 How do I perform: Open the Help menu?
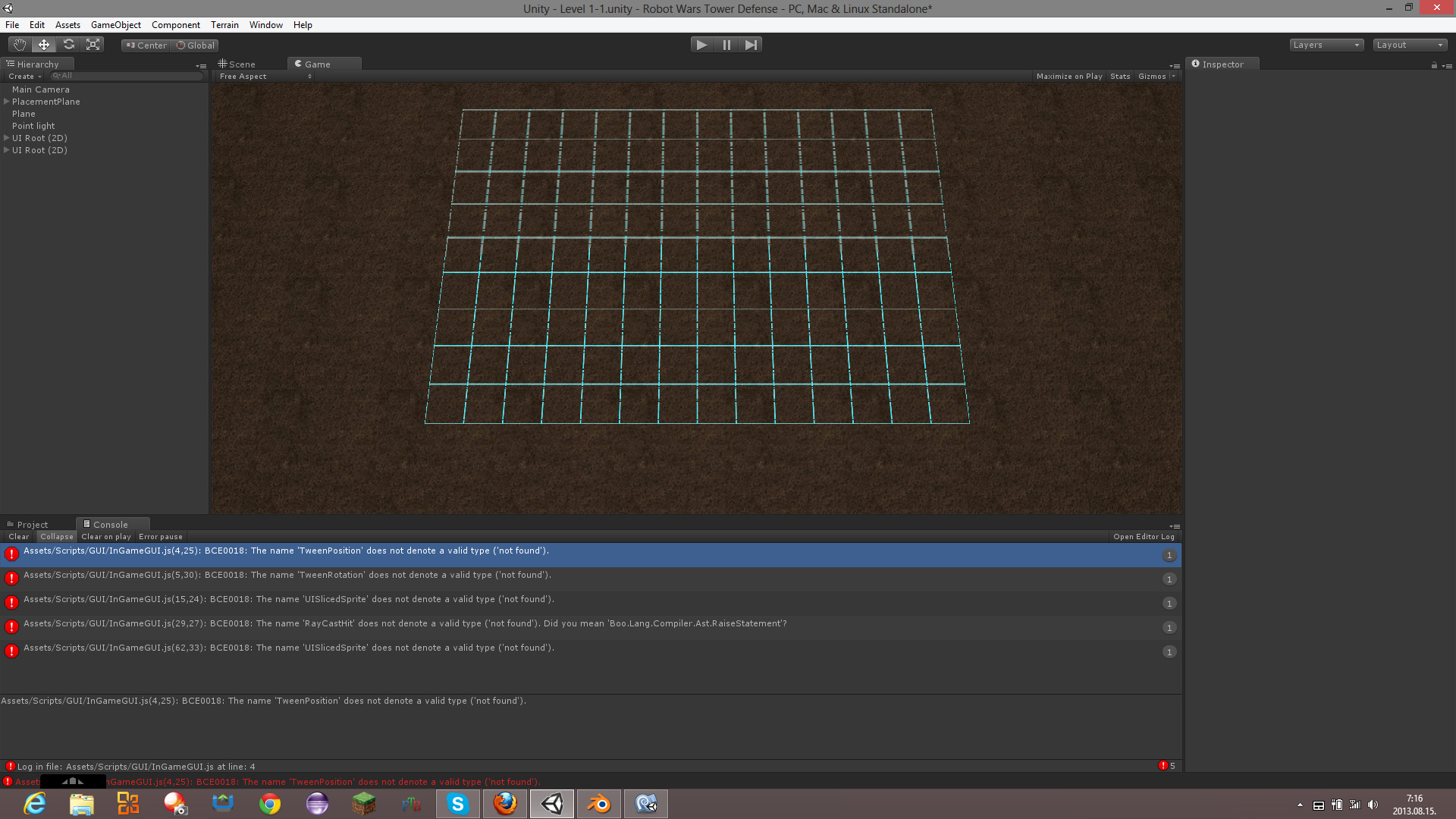[x=303, y=25]
